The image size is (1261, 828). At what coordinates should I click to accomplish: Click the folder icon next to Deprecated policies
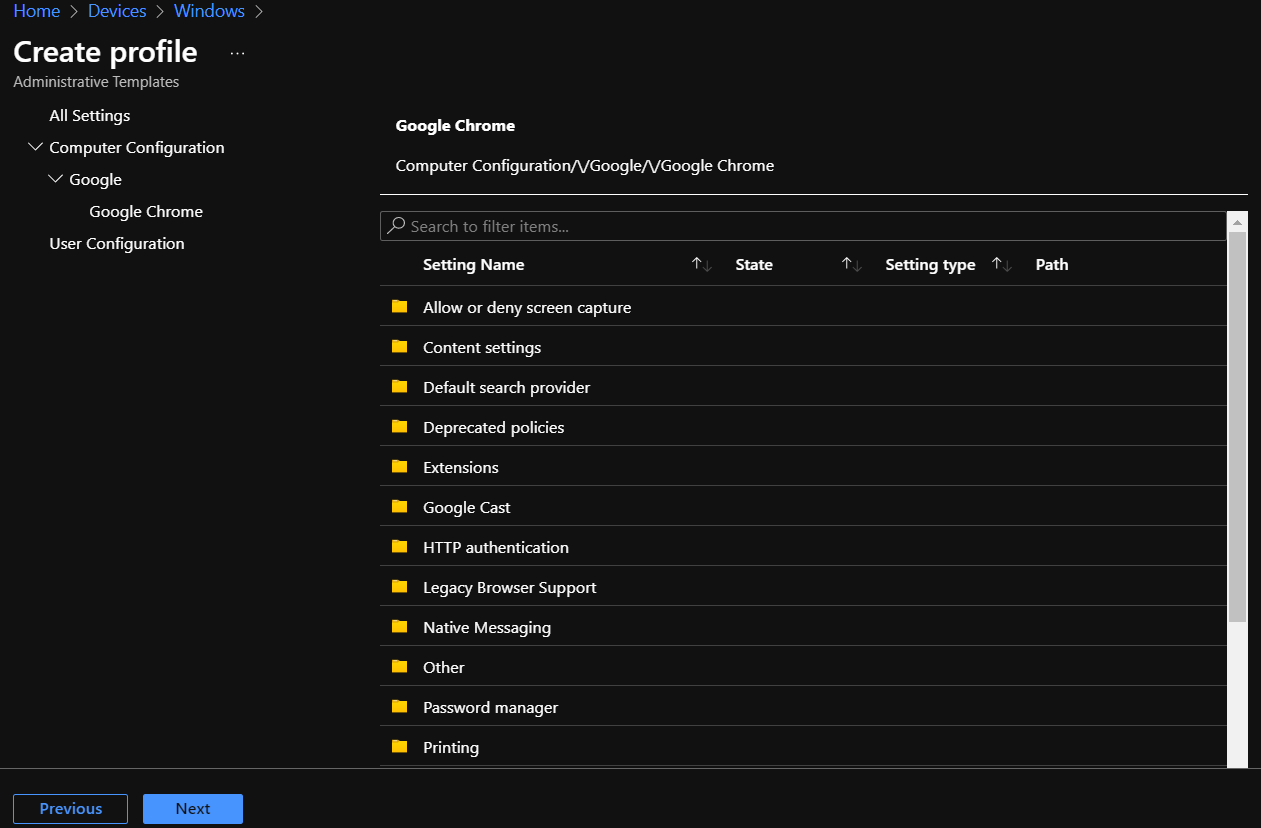pyautogui.click(x=400, y=426)
